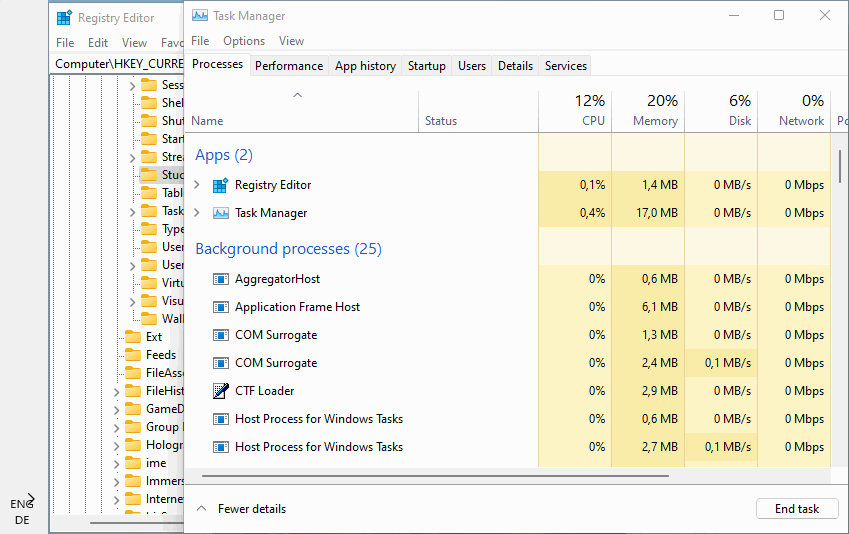Click the Task Manager icon in Apps list
Viewport: 849px width, 534px height.
pyautogui.click(x=220, y=213)
